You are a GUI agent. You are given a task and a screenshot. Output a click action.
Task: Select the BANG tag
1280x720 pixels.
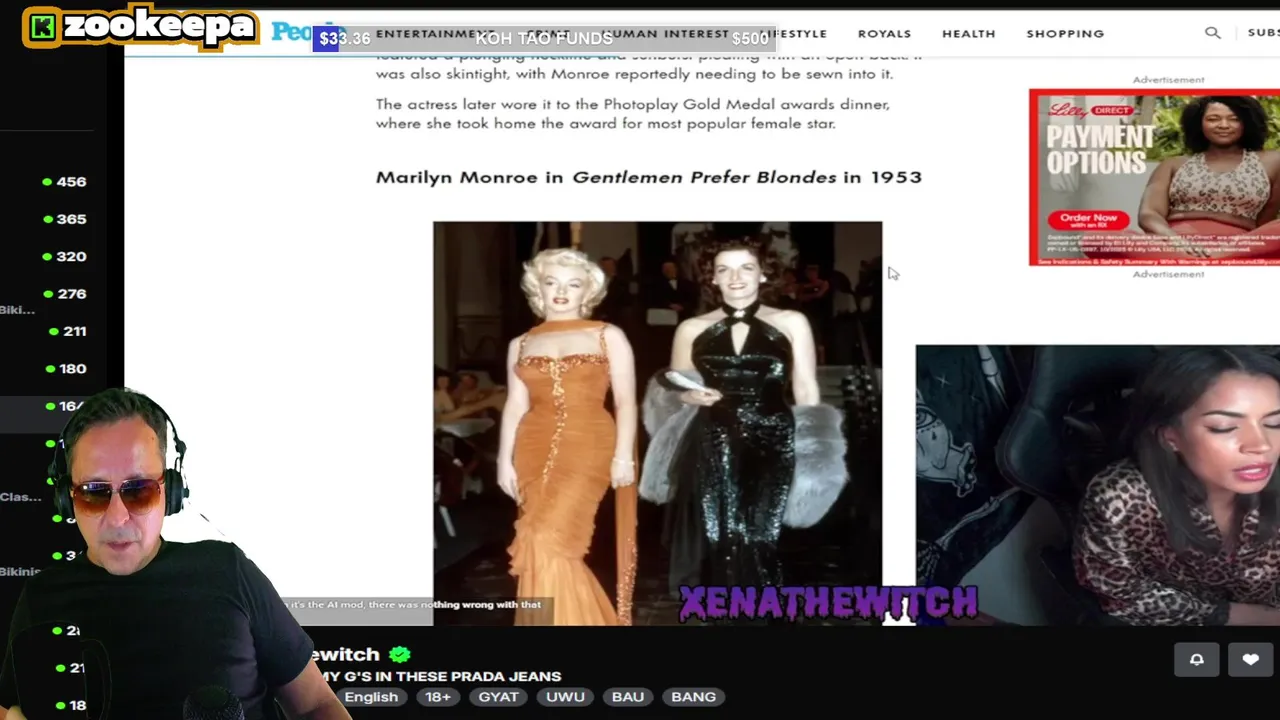tap(693, 697)
